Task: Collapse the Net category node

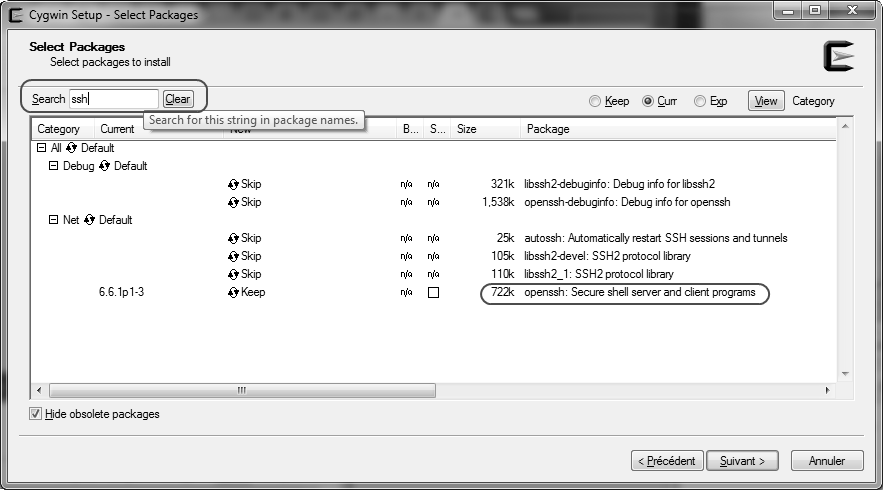Action: pos(54,220)
